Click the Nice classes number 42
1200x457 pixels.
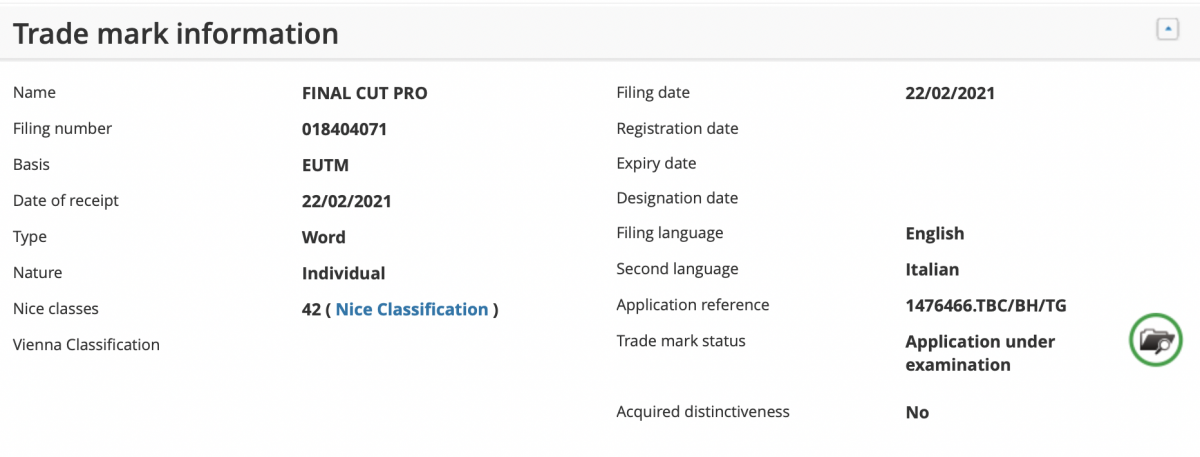coord(311,309)
